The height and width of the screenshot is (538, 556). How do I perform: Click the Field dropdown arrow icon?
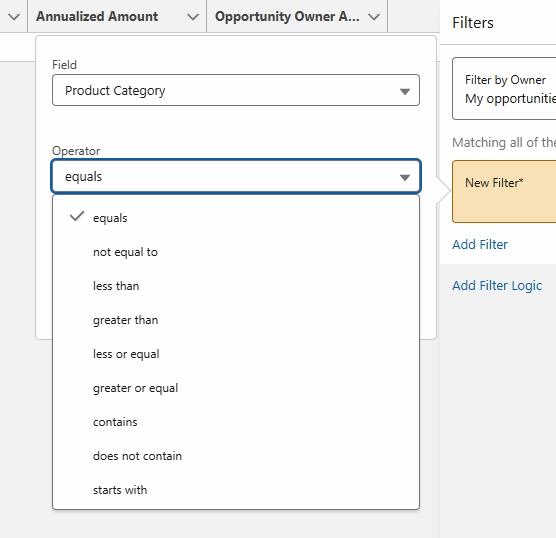(405, 91)
